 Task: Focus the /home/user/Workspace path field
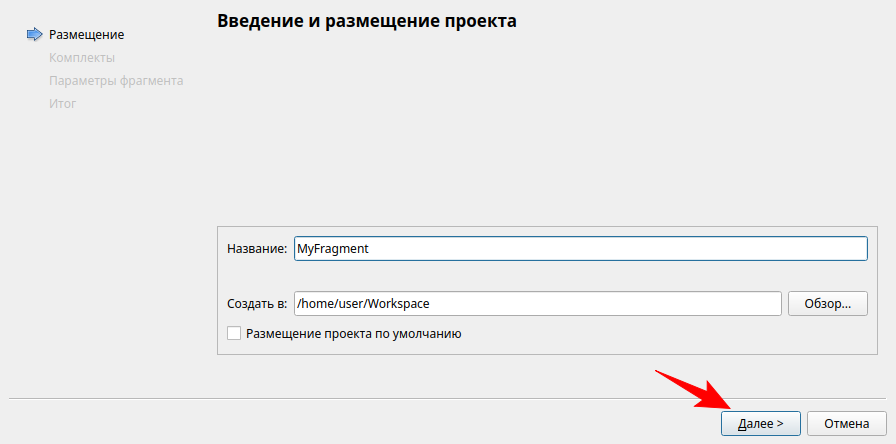(x=537, y=303)
